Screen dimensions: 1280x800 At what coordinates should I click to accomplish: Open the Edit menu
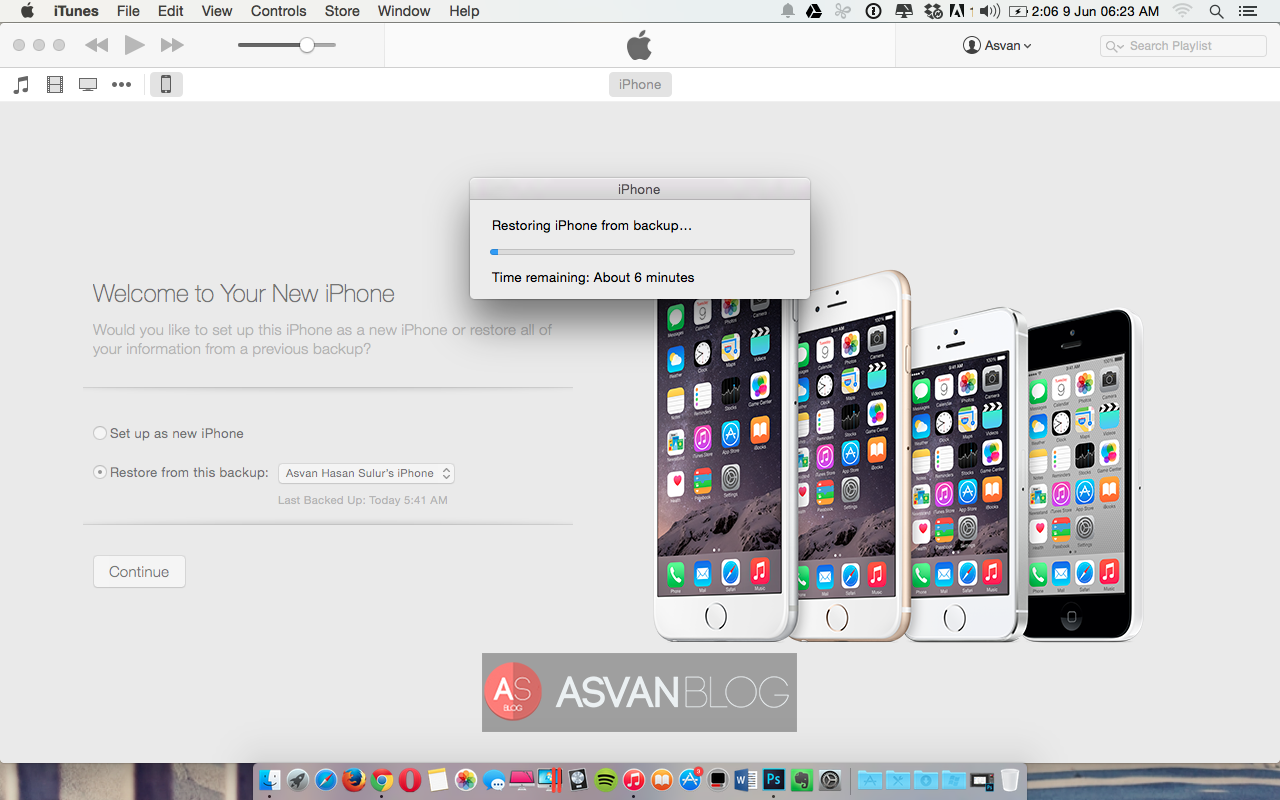(x=171, y=11)
